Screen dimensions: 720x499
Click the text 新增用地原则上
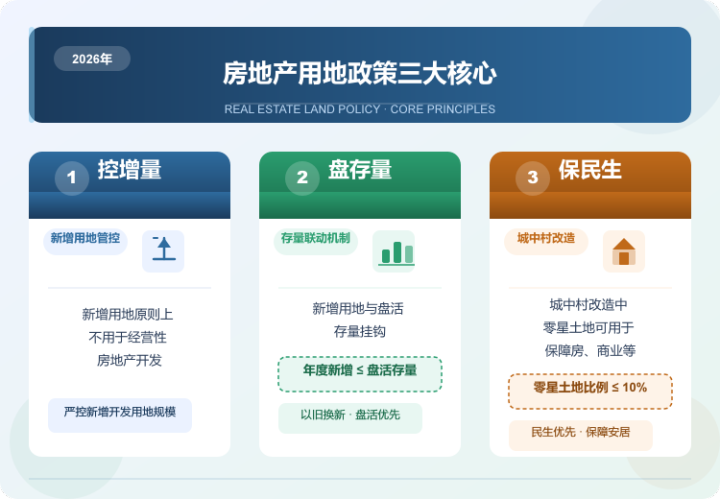pos(128,315)
